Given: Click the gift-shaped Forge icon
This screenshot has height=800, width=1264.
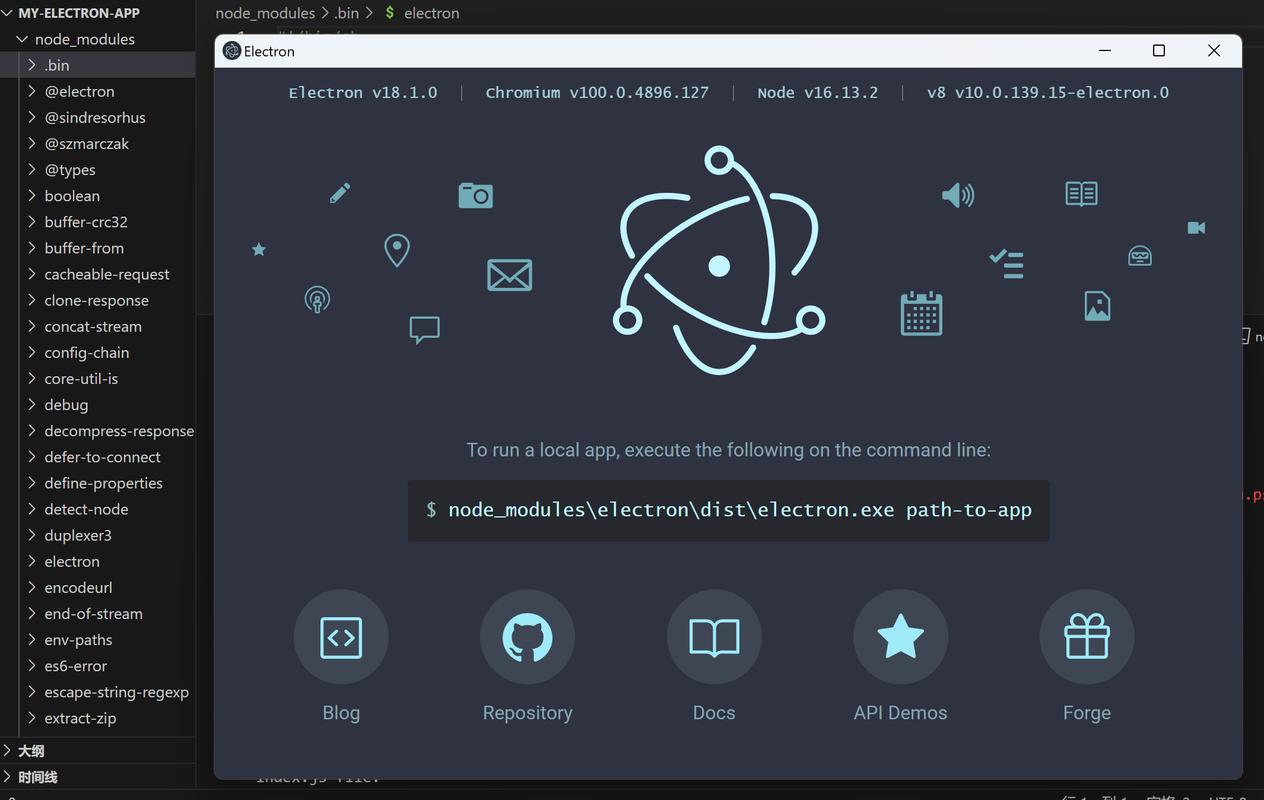Looking at the screenshot, I should pos(1087,637).
